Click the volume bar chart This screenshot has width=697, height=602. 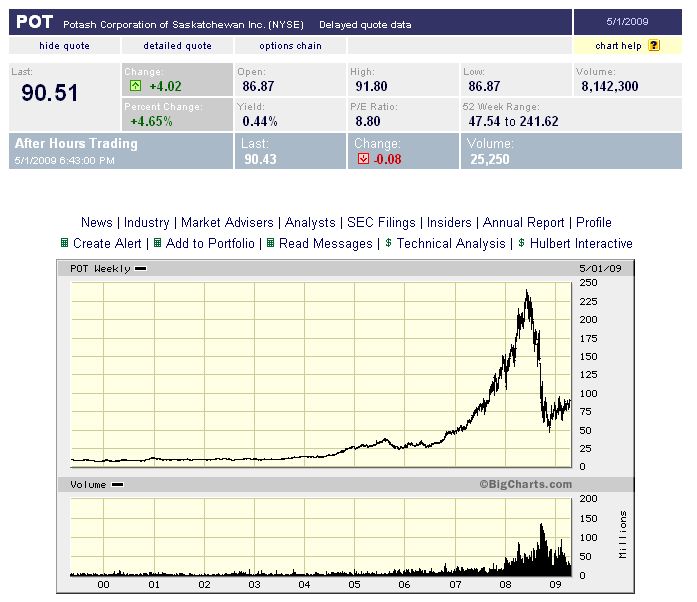tap(321, 537)
